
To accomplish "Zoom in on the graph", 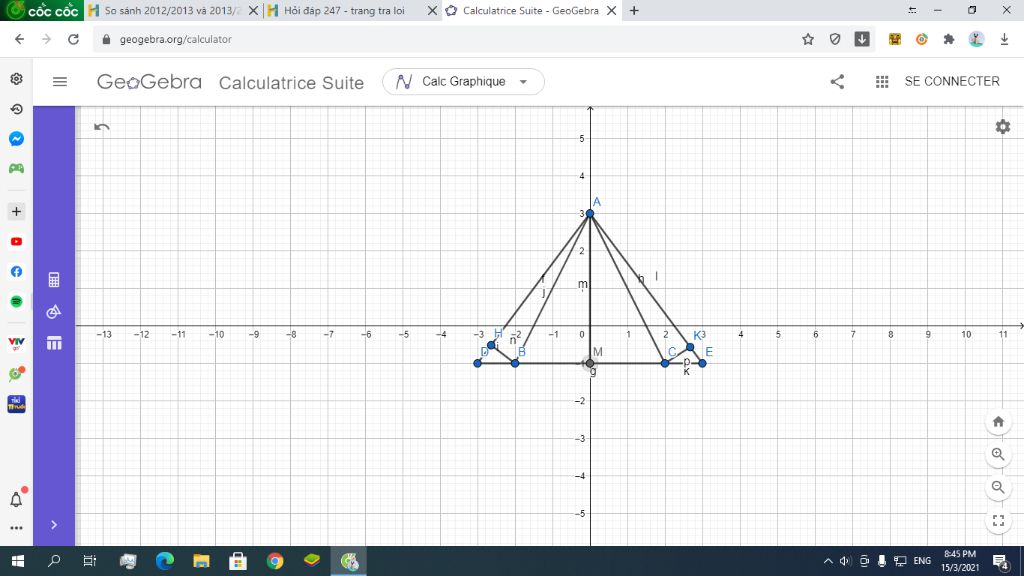I will point(998,455).
